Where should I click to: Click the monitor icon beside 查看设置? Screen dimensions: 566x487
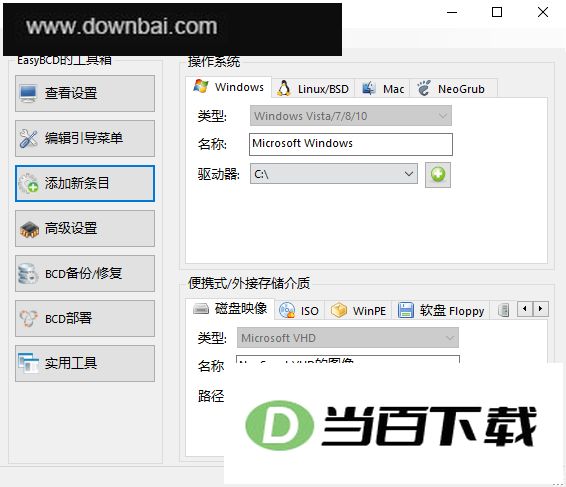coord(28,93)
